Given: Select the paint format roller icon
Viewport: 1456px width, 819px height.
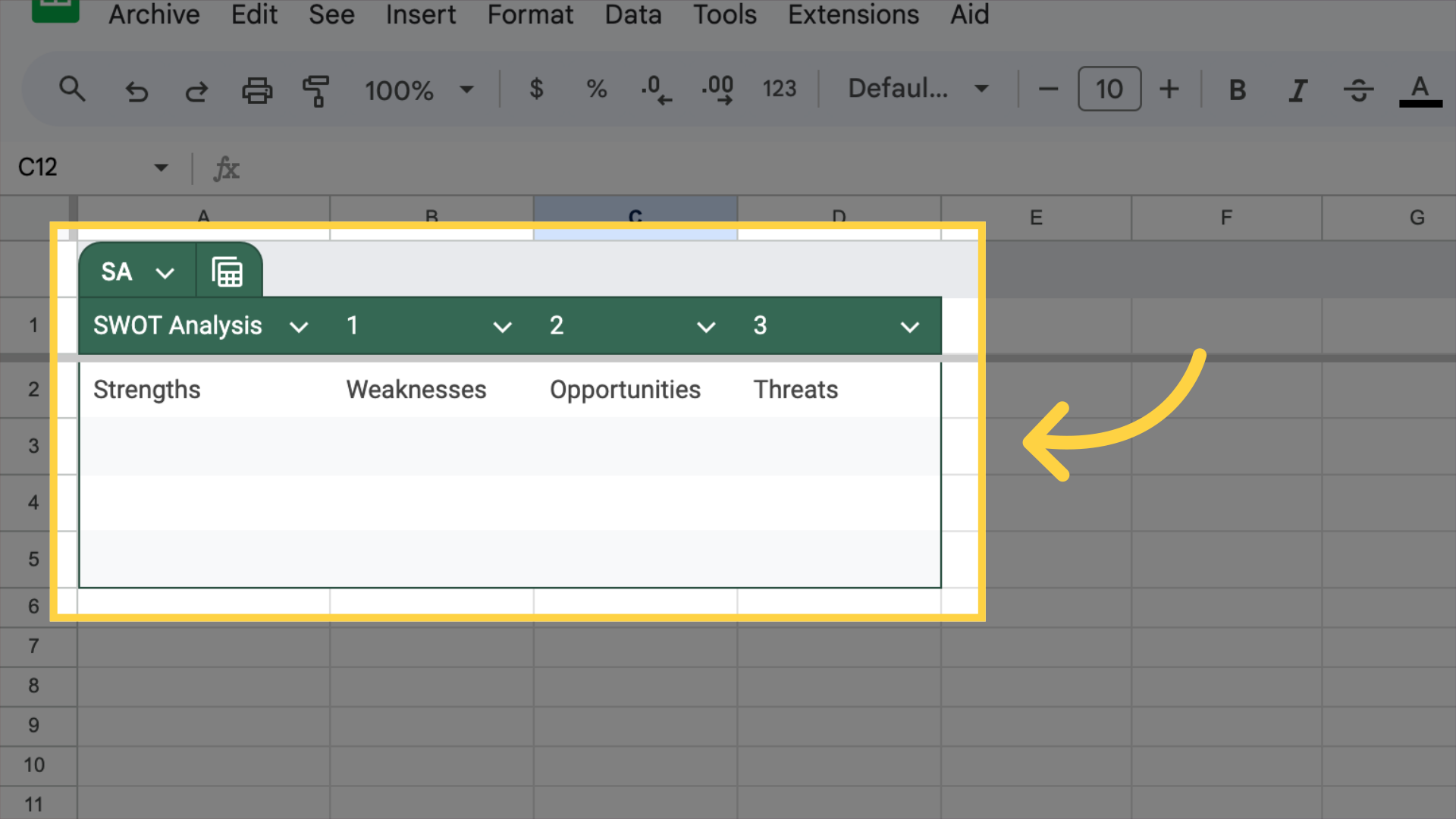Looking at the screenshot, I should tap(315, 91).
